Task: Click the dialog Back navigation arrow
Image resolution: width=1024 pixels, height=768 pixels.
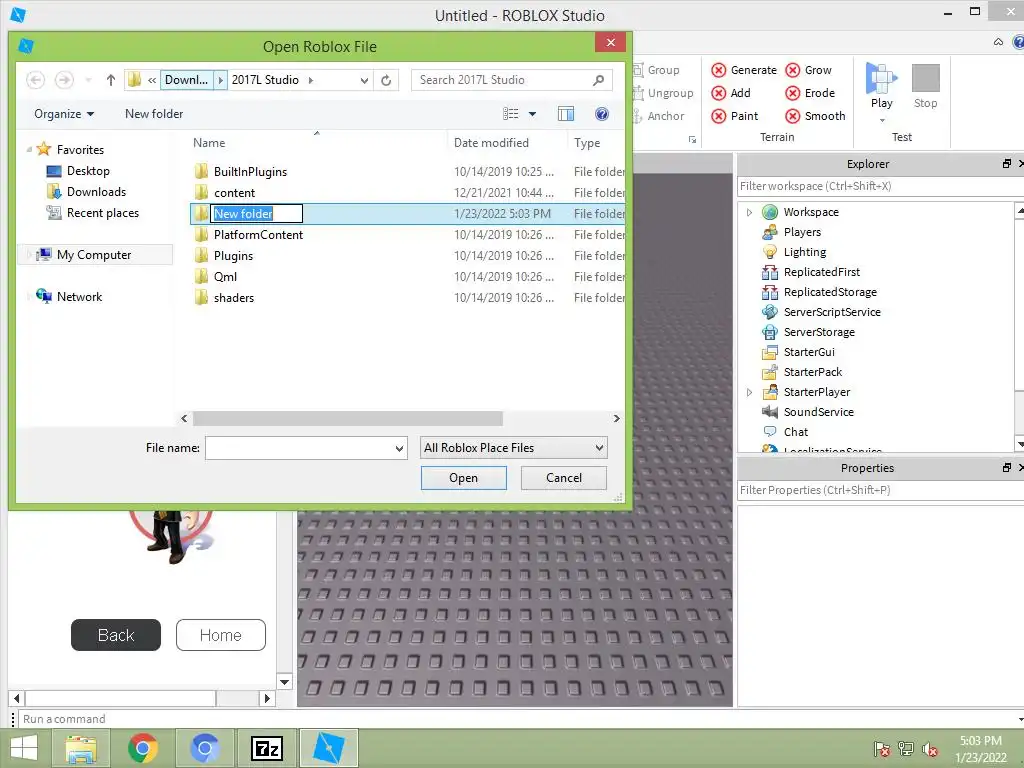Action: click(x=35, y=80)
